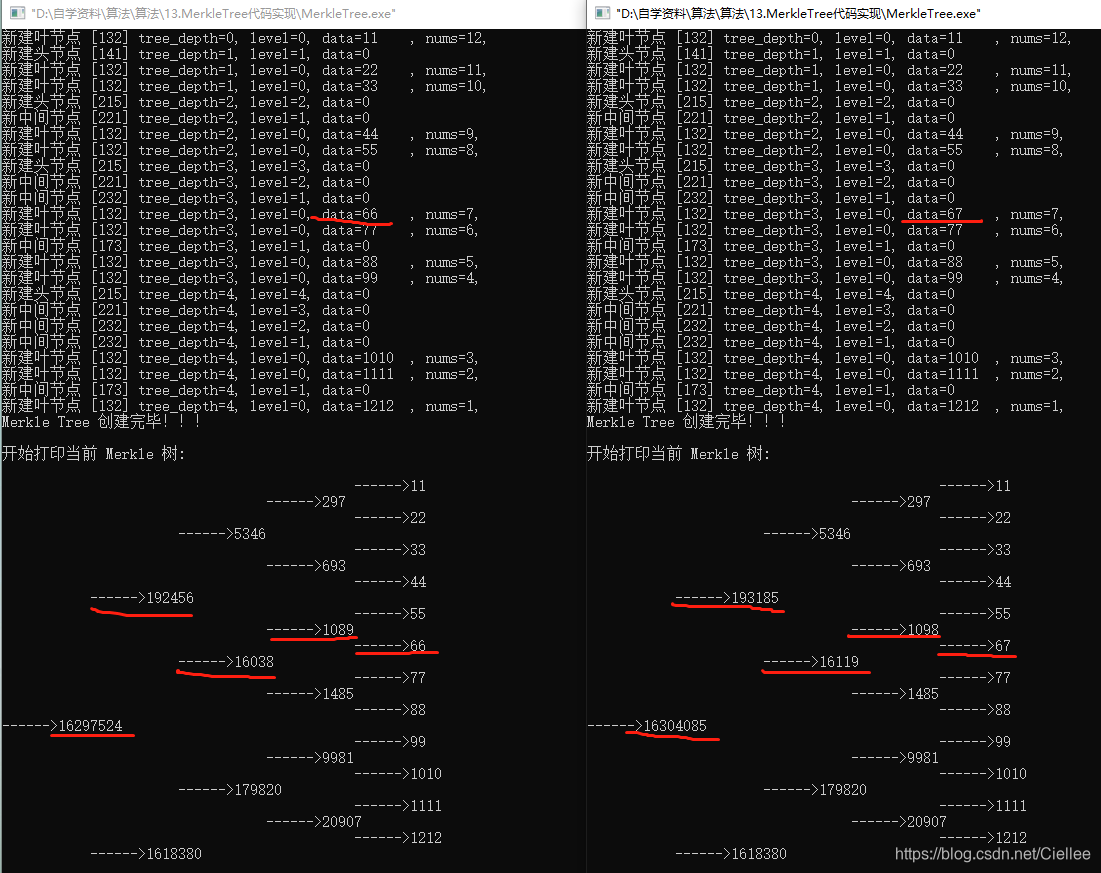Click node 1618380 in the left tree
This screenshot has height=873, width=1101.
point(173,853)
